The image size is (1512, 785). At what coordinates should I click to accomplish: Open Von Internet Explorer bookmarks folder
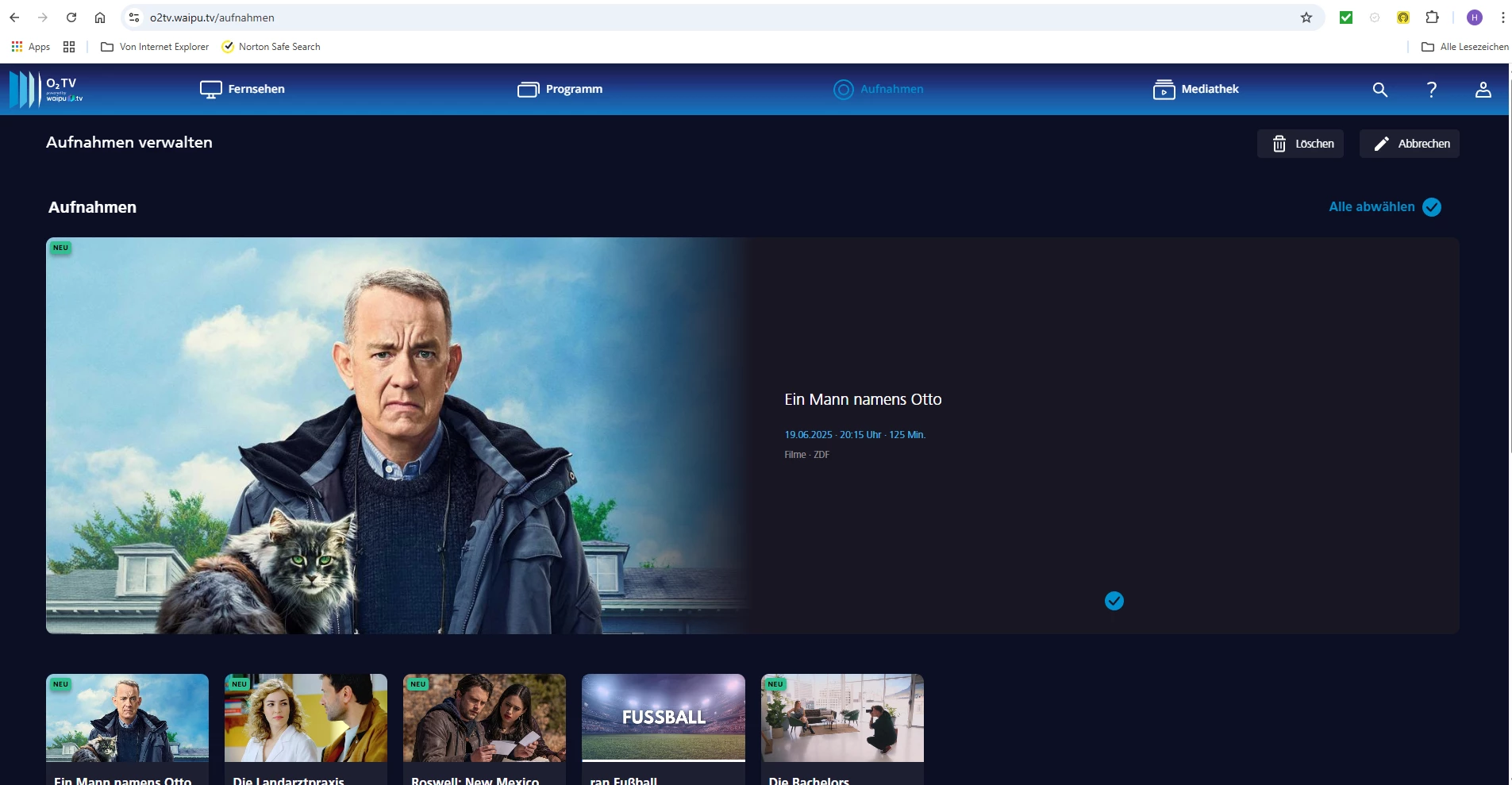(x=155, y=47)
